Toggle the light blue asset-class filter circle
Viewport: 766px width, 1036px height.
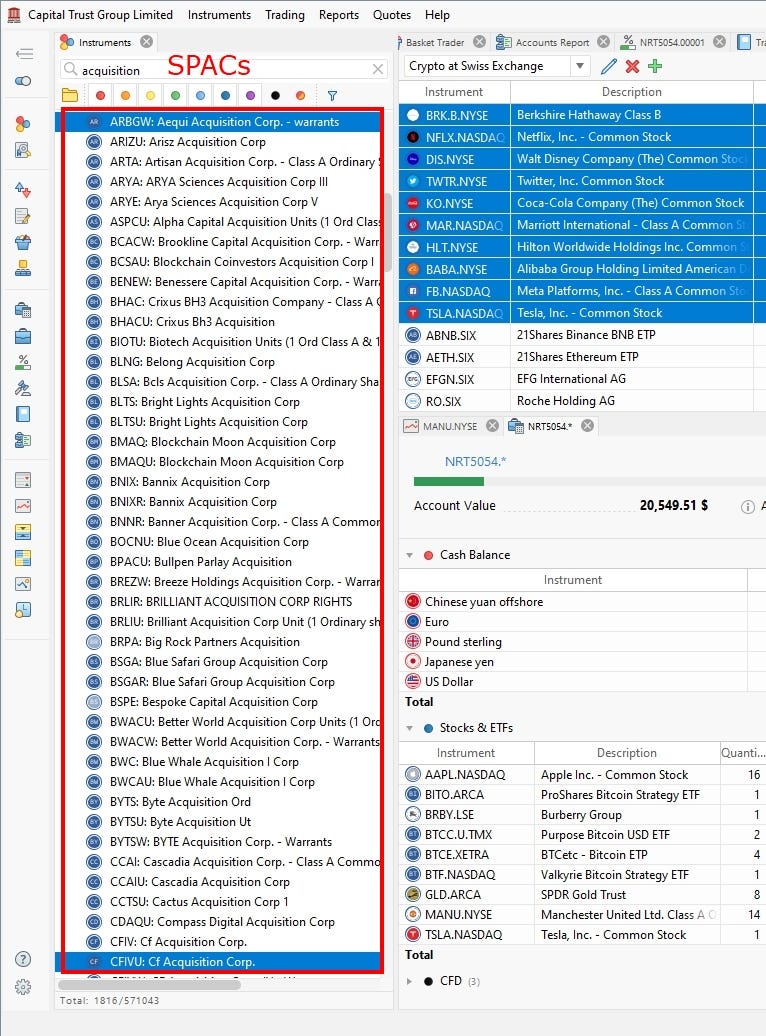200,96
